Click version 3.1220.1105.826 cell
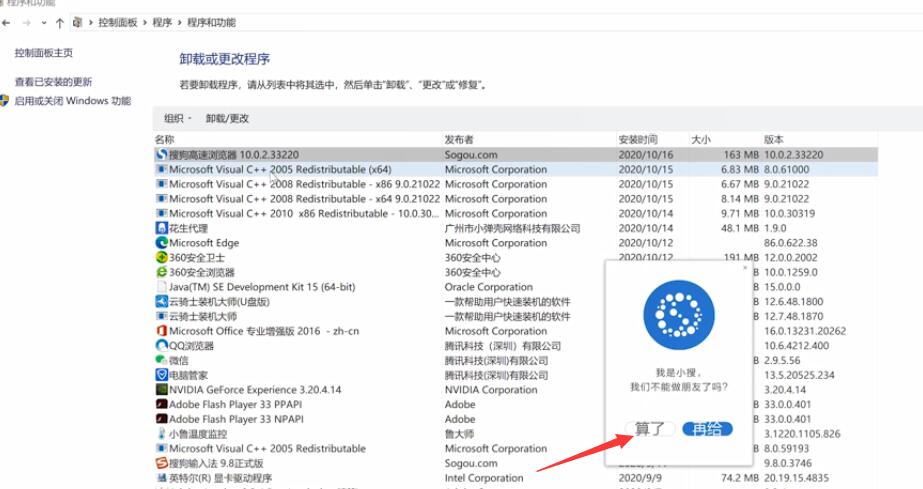 point(802,434)
